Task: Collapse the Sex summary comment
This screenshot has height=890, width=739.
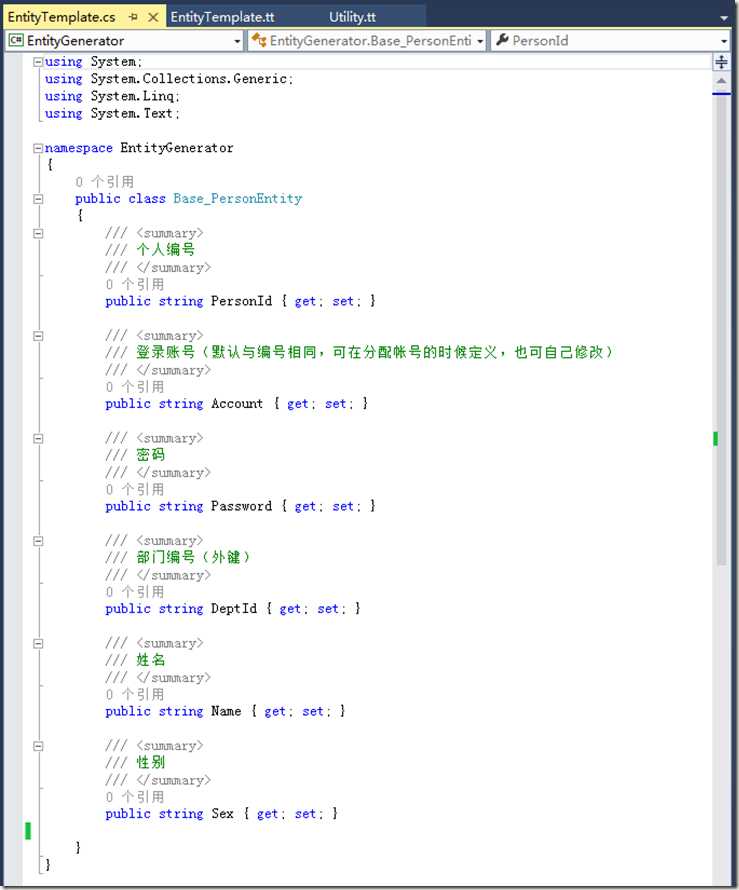Action: pos(38,746)
